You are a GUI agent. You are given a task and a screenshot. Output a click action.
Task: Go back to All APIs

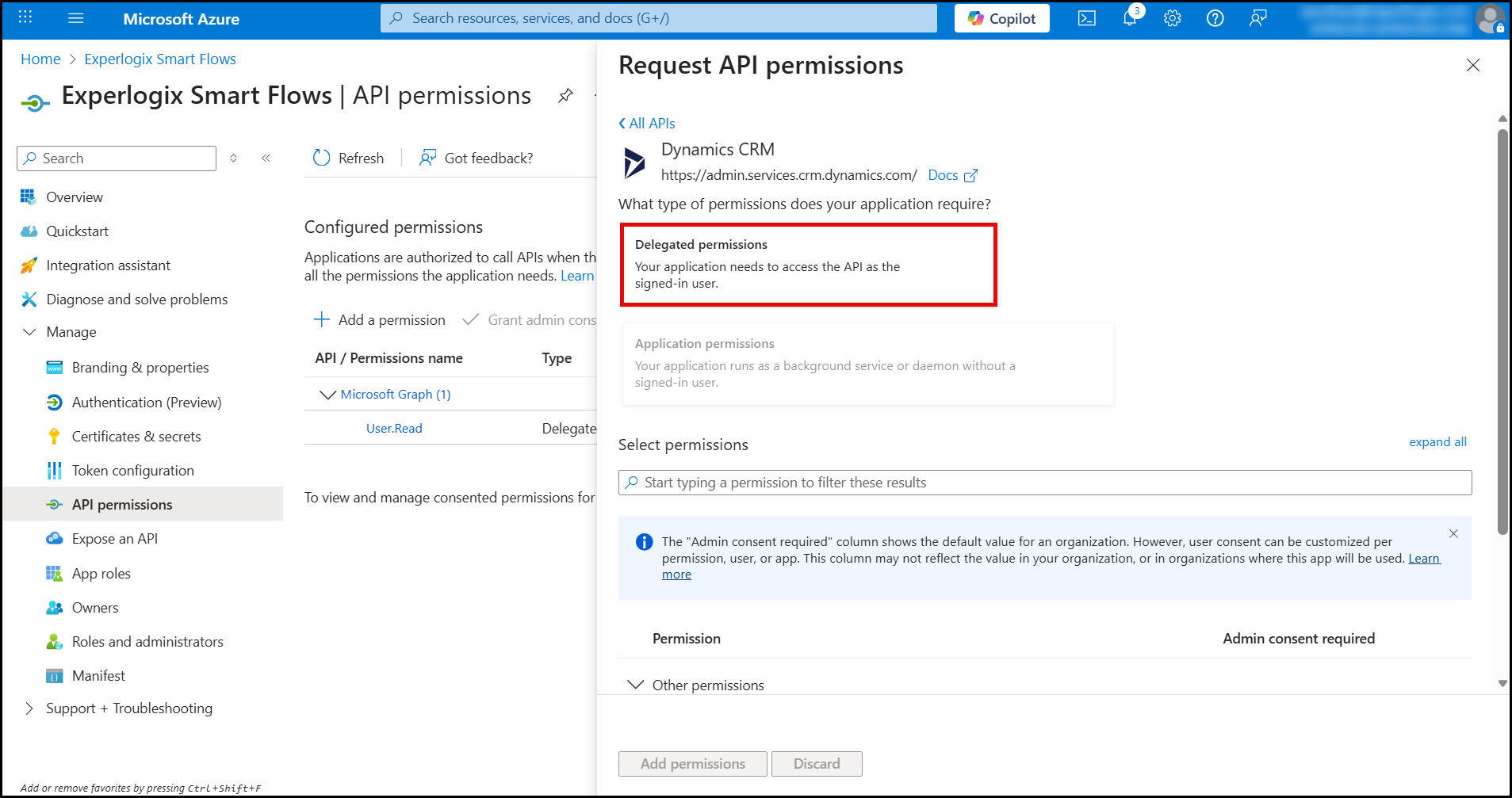[647, 123]
